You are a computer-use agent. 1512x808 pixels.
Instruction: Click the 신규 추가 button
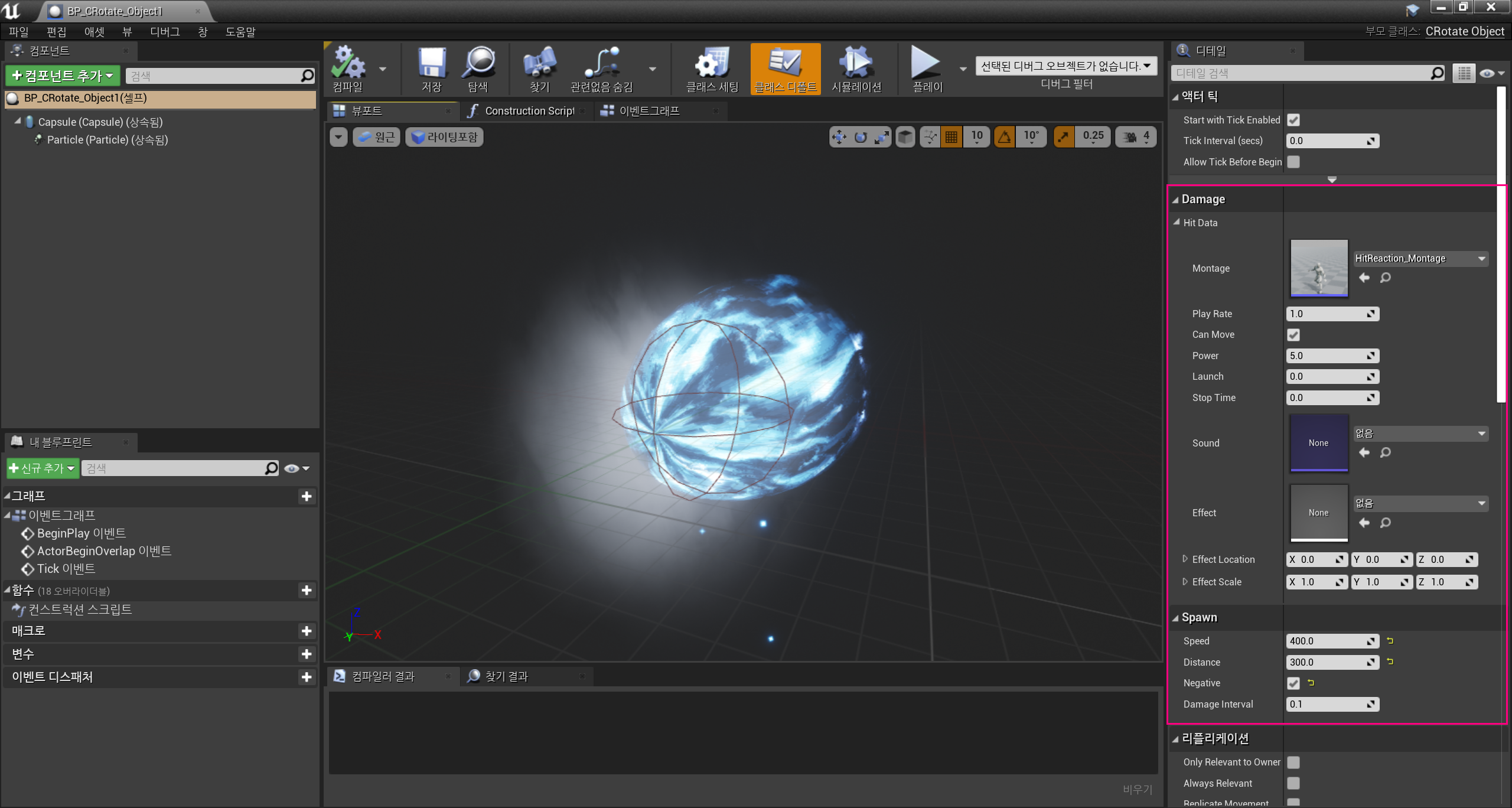click(x=43, y=468)
